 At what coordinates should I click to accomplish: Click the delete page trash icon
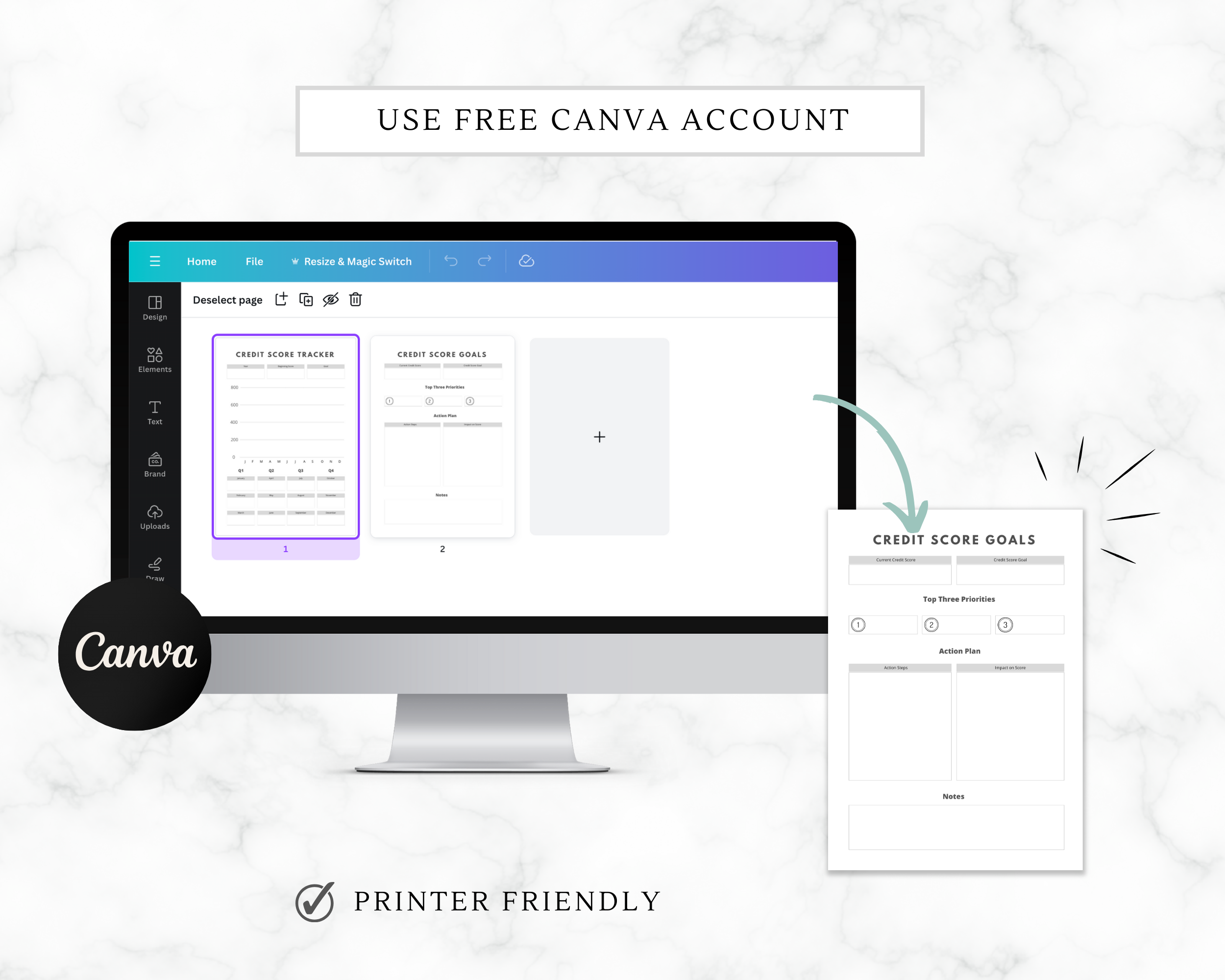[357, 299]
